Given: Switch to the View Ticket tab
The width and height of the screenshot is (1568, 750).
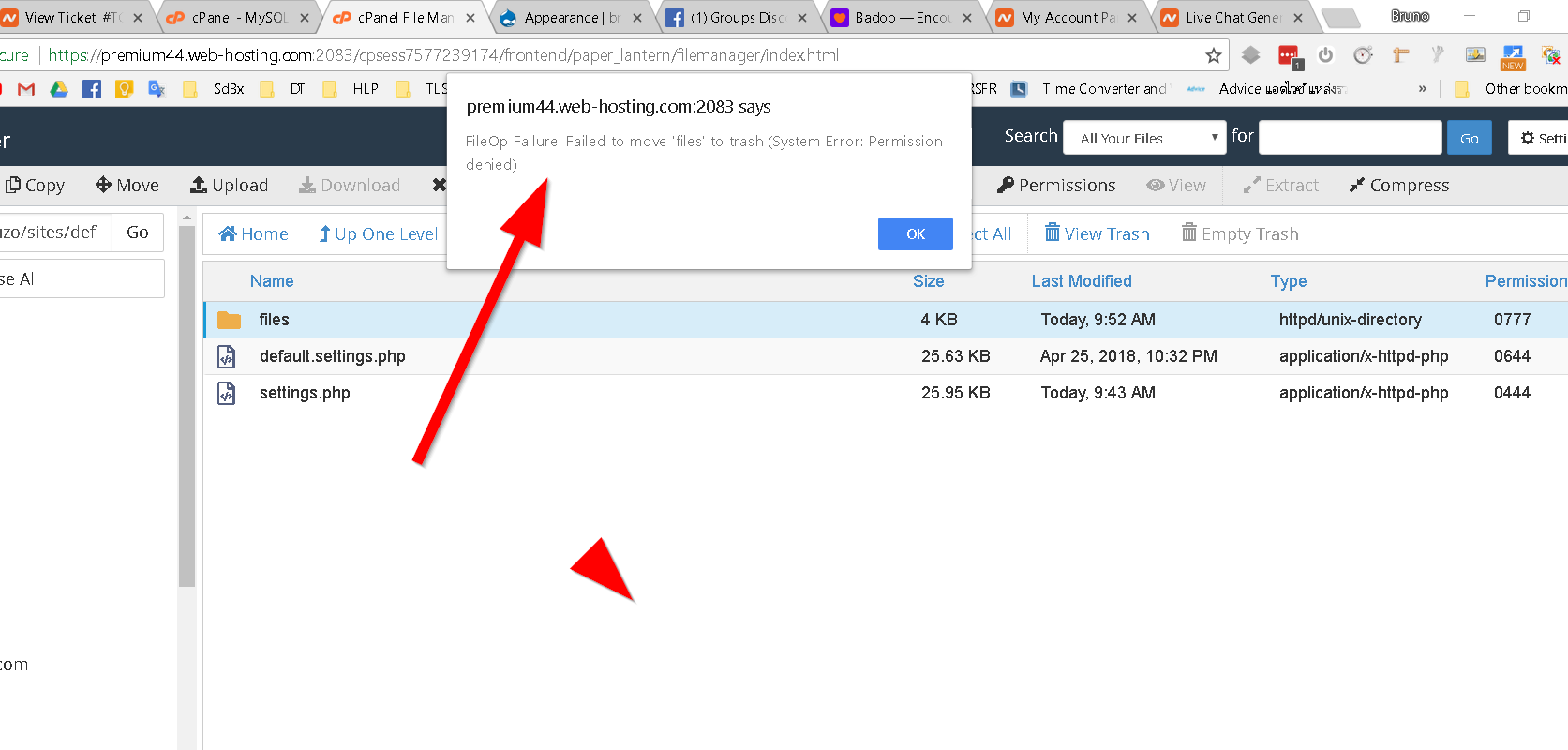Looking at the screenshot, I should 73,17.
